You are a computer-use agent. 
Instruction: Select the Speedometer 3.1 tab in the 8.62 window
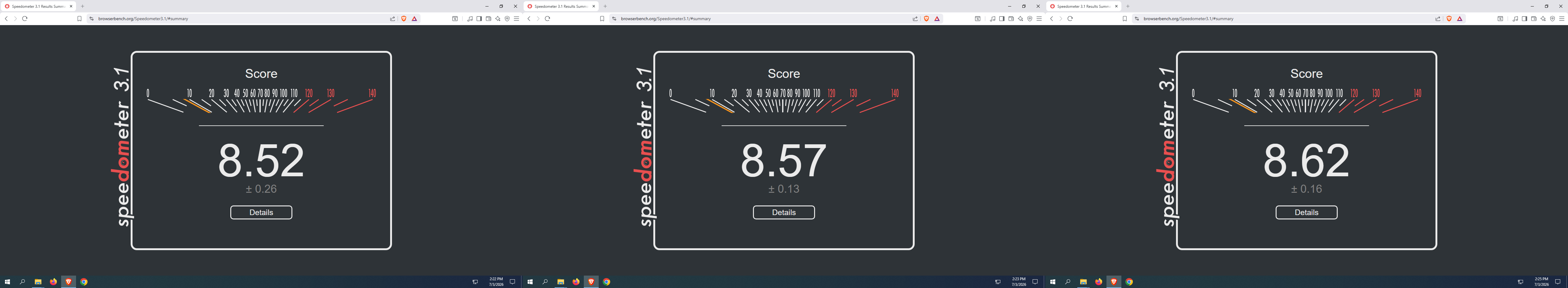point(1084,6)
